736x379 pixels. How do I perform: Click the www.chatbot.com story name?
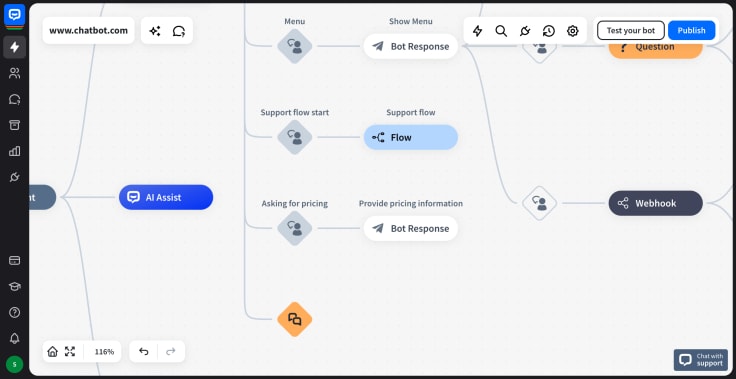click(x=88, y=31)
